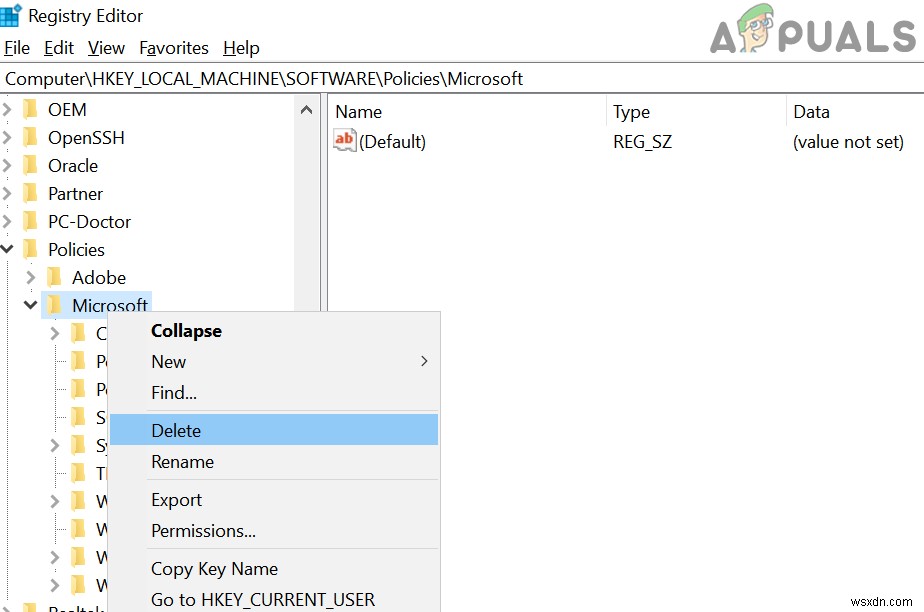Select Export in the context menu
924x612 pixels.
pyautogui.click(x=176, y=499)
